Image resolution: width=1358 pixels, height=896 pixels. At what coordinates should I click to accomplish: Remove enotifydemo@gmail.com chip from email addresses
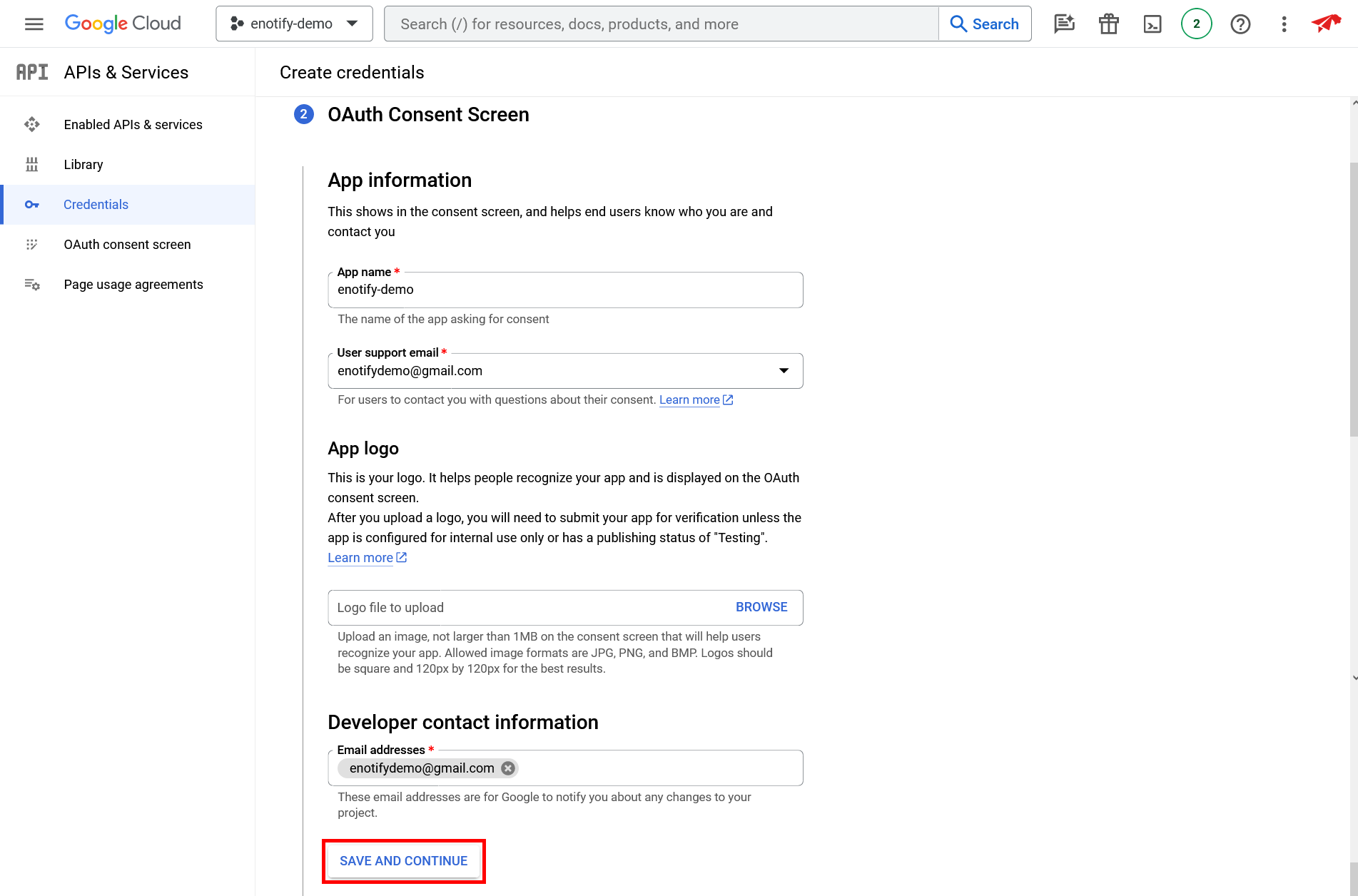pos(508,768)
